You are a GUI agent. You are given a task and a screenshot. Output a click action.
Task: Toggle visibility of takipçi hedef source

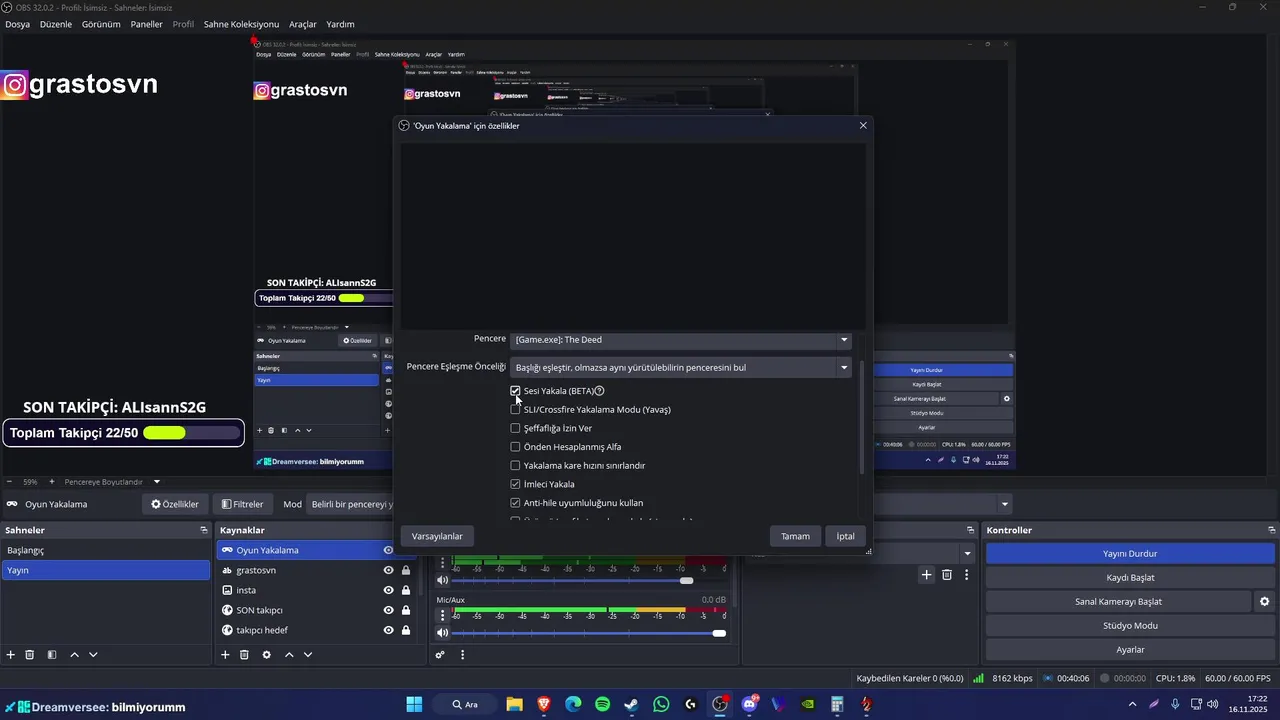pos(388,630)
